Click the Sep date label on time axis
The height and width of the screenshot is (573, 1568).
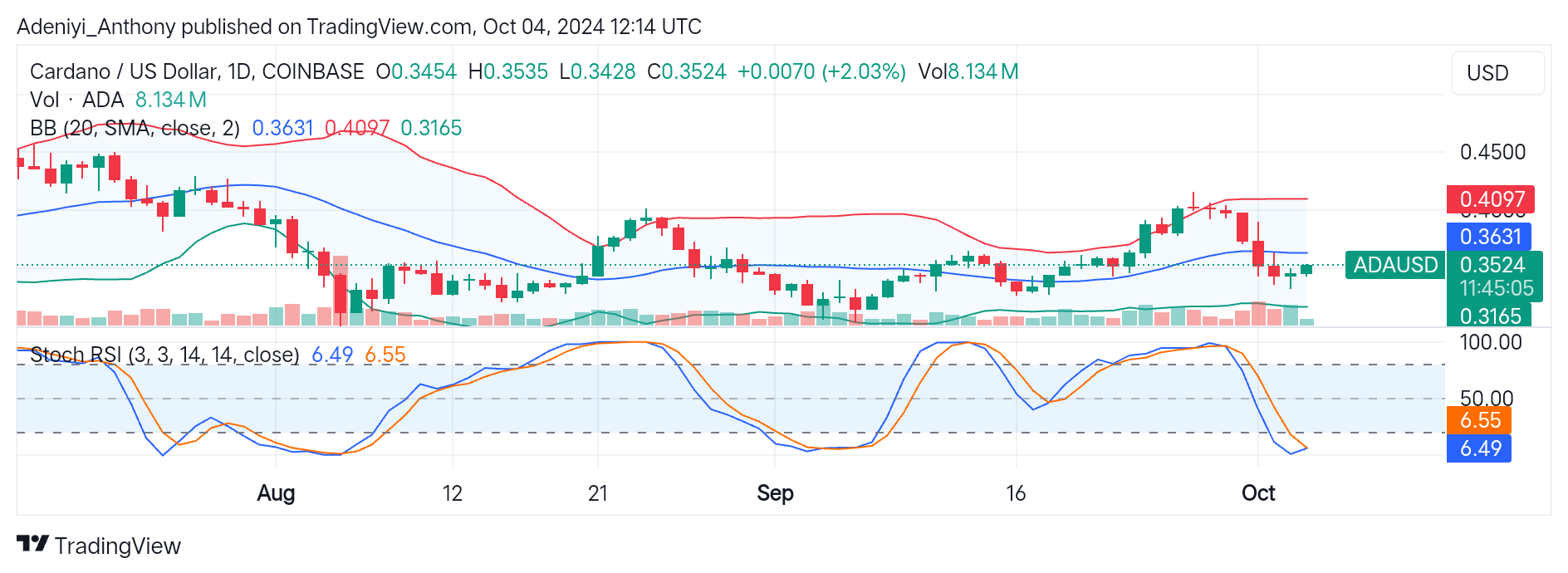775,493
